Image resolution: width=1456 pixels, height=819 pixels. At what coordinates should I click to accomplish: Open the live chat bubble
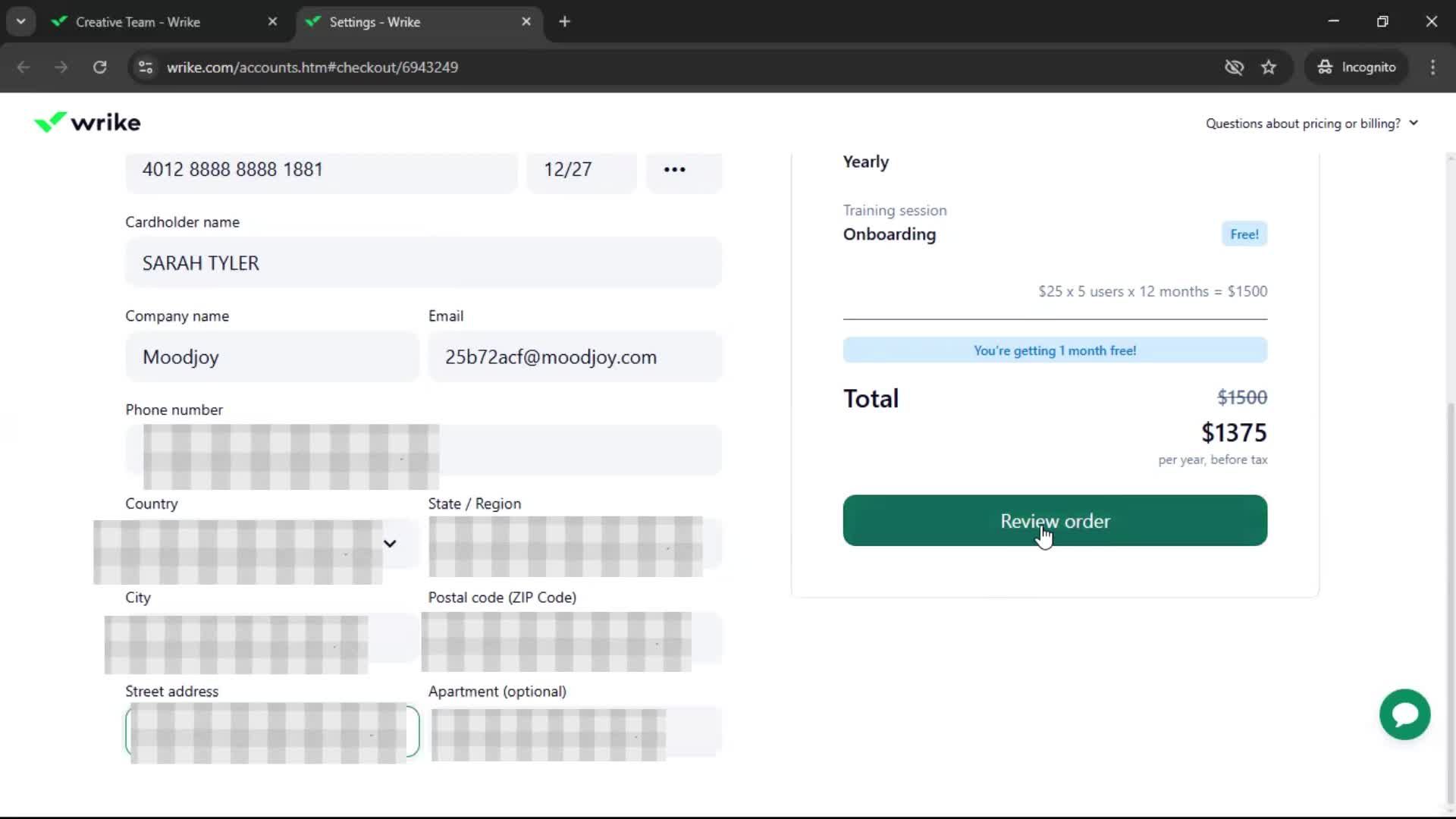1404,714
